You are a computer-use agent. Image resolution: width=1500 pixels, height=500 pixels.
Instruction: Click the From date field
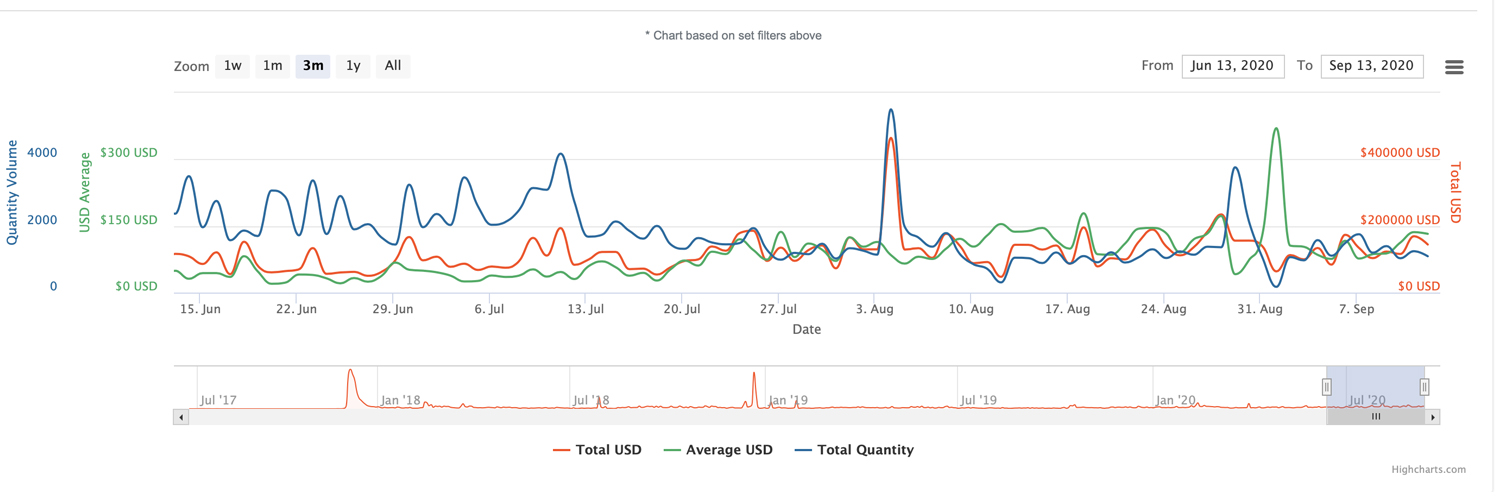point(1232,66)
